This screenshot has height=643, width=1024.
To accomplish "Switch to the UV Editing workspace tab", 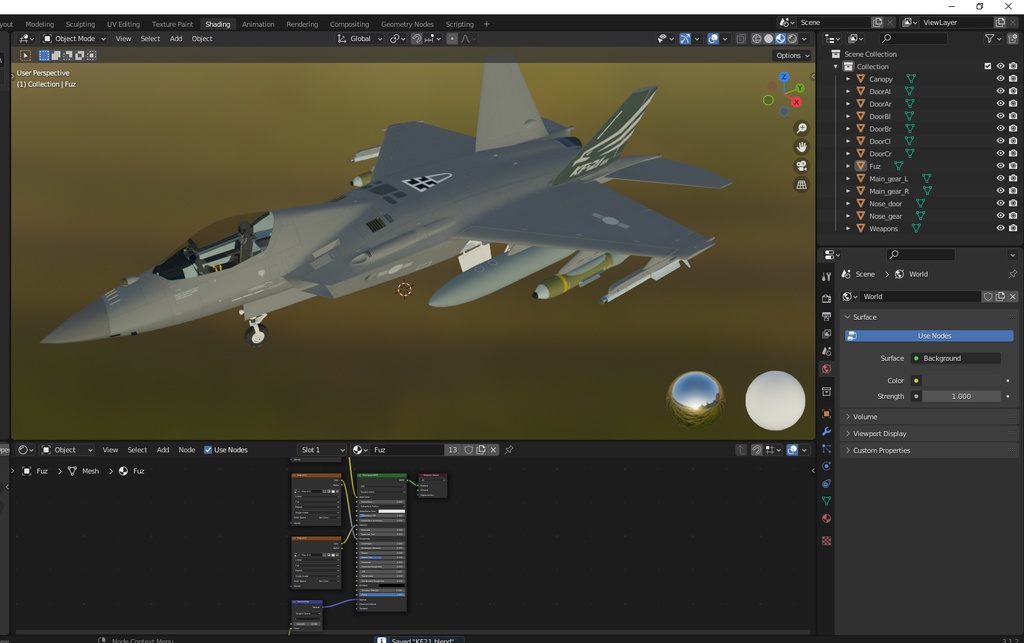I will click(x=123, y=24).
